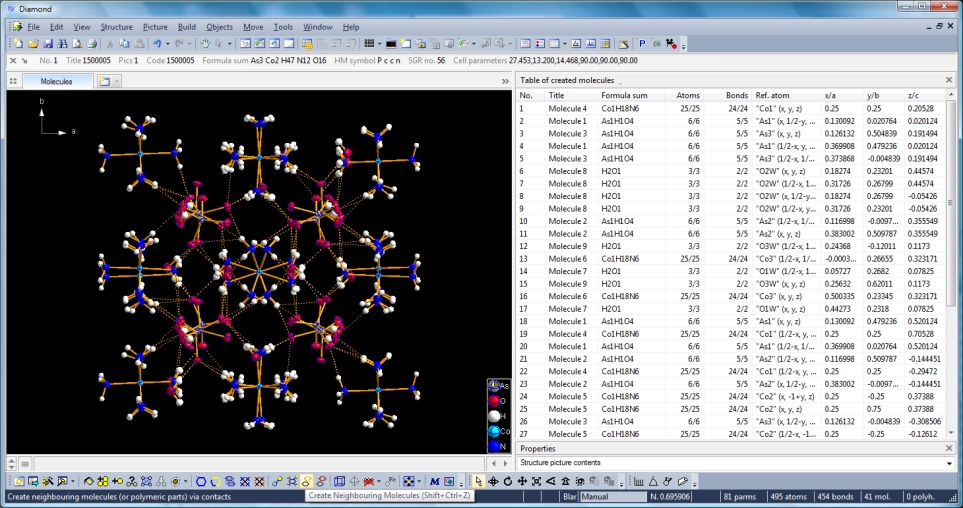Switch to the Molecules tab
Image resolution: width=963 pixels, height=508 pixels.
pos(56,81)
